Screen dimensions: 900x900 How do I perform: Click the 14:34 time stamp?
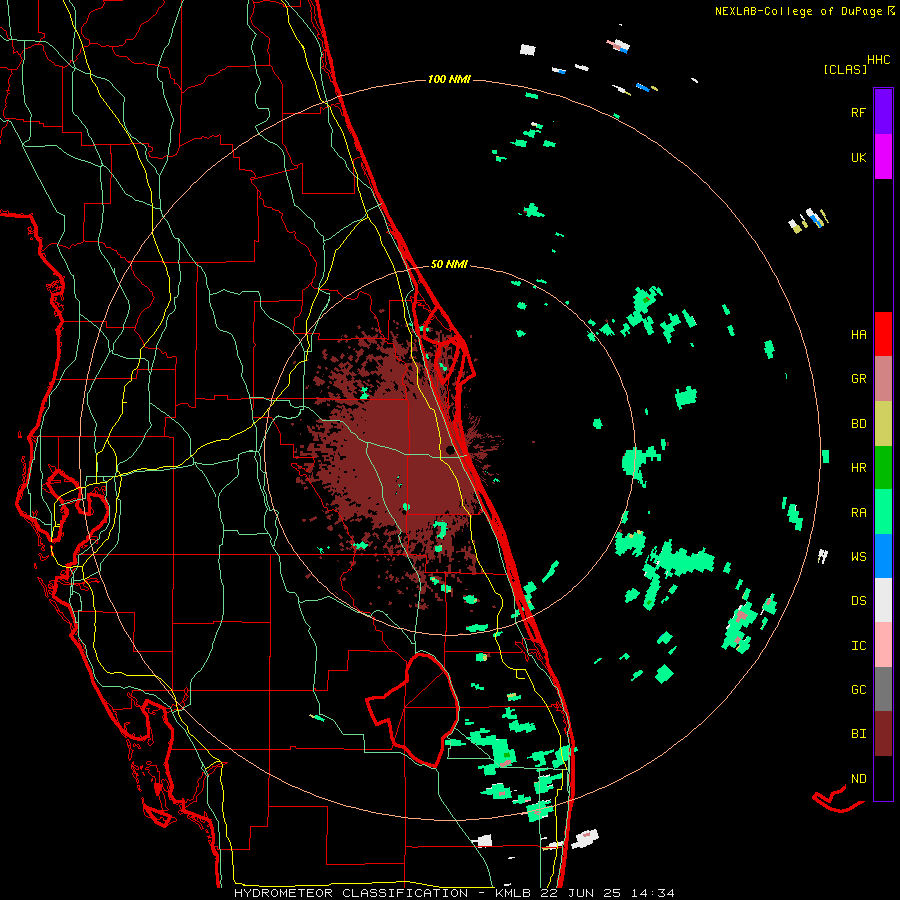click(652, 893)
